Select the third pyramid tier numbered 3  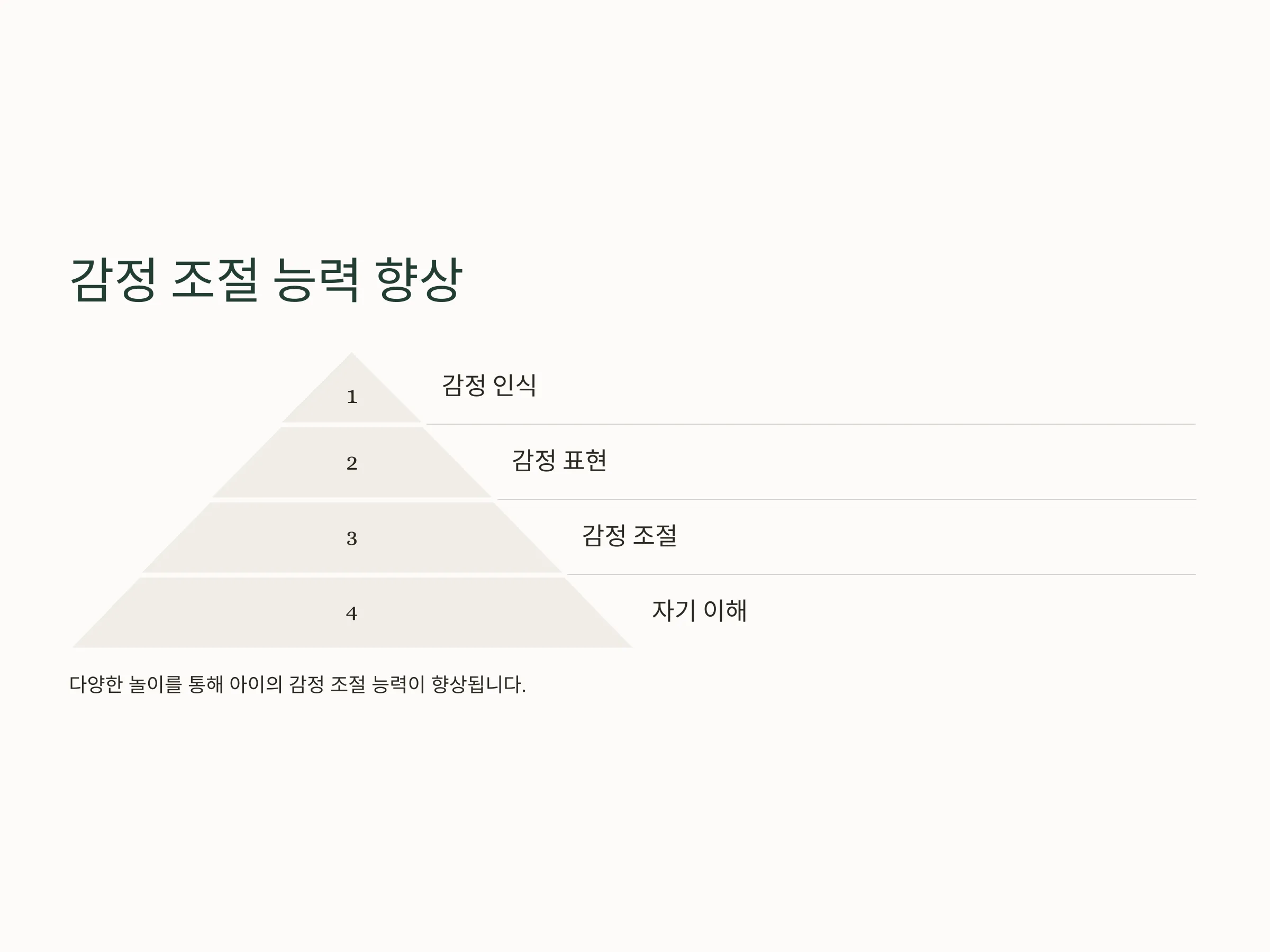click(x=352, y=538)
